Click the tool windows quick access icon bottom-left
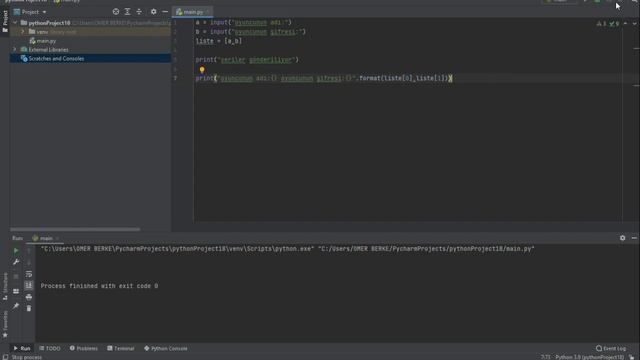 5,357
